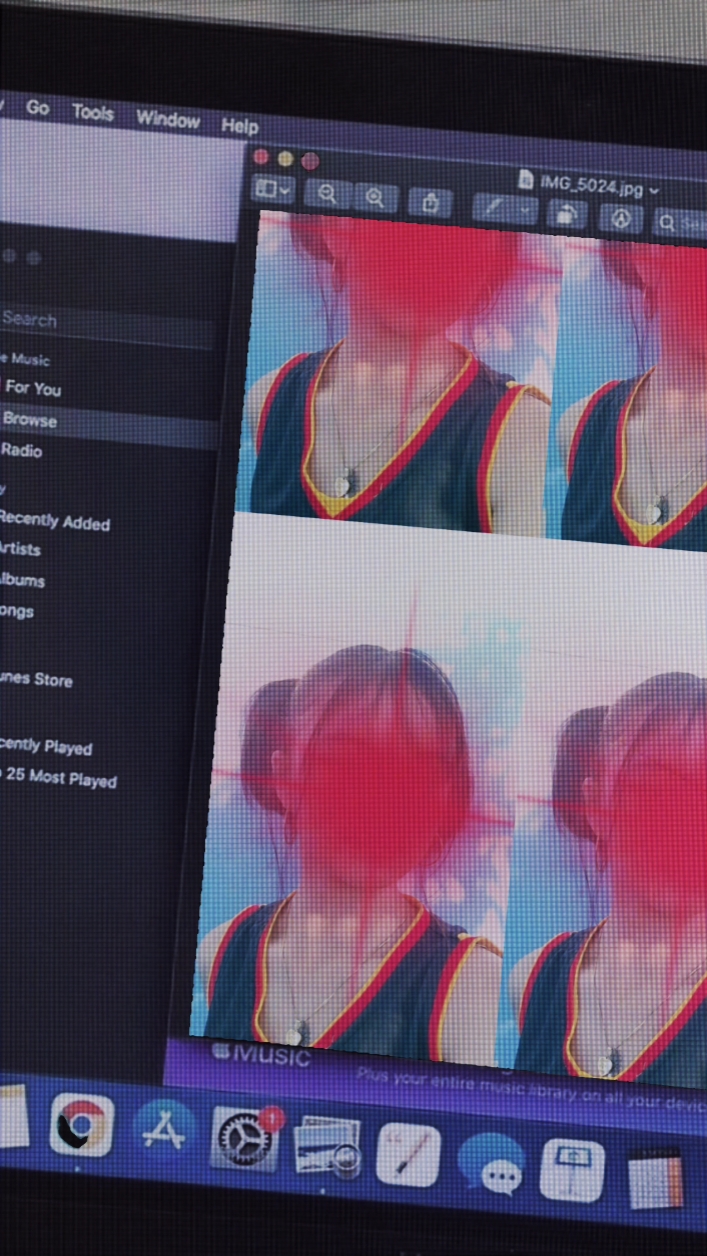Open the sidebar view mode dropdown
This screenshot has height=1256, width=707.
point(271,188)
